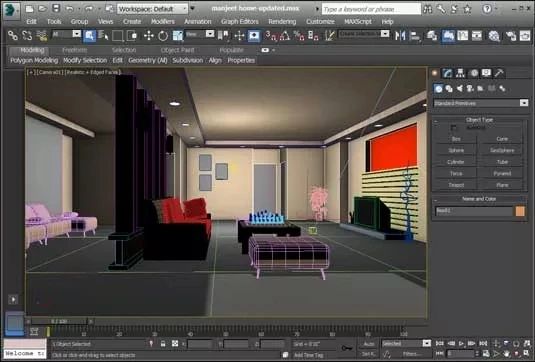
Task: Toggle the Spinner Snap button
Action: pos(313,35)
